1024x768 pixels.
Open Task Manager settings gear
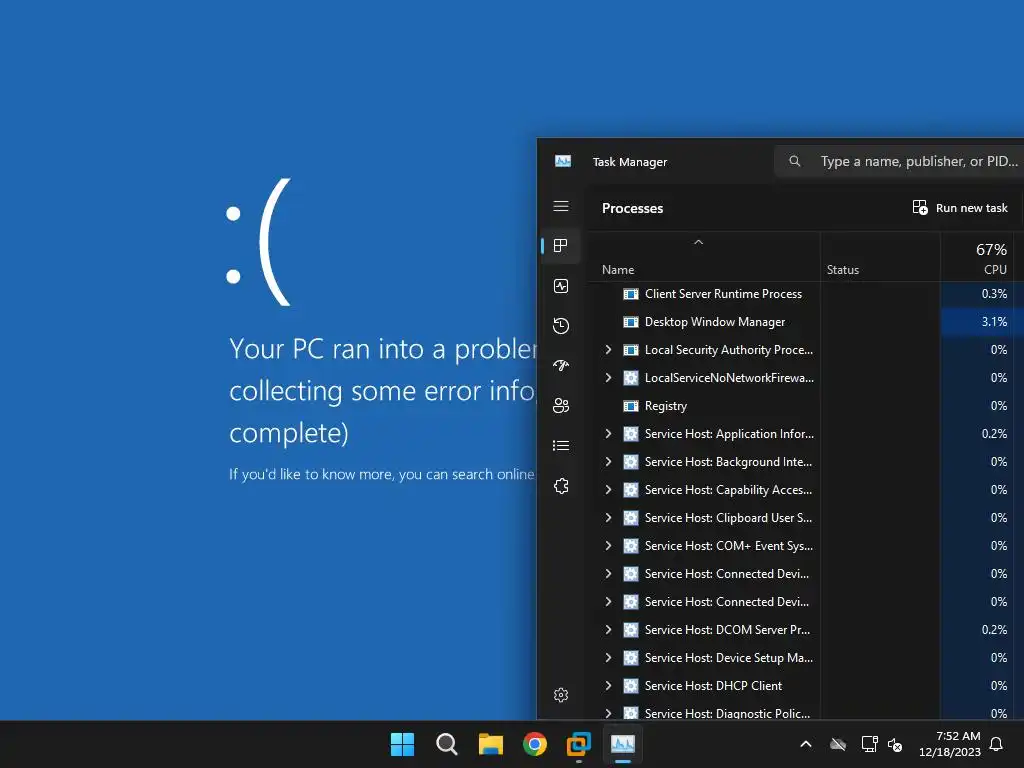[x=561, y=695]
